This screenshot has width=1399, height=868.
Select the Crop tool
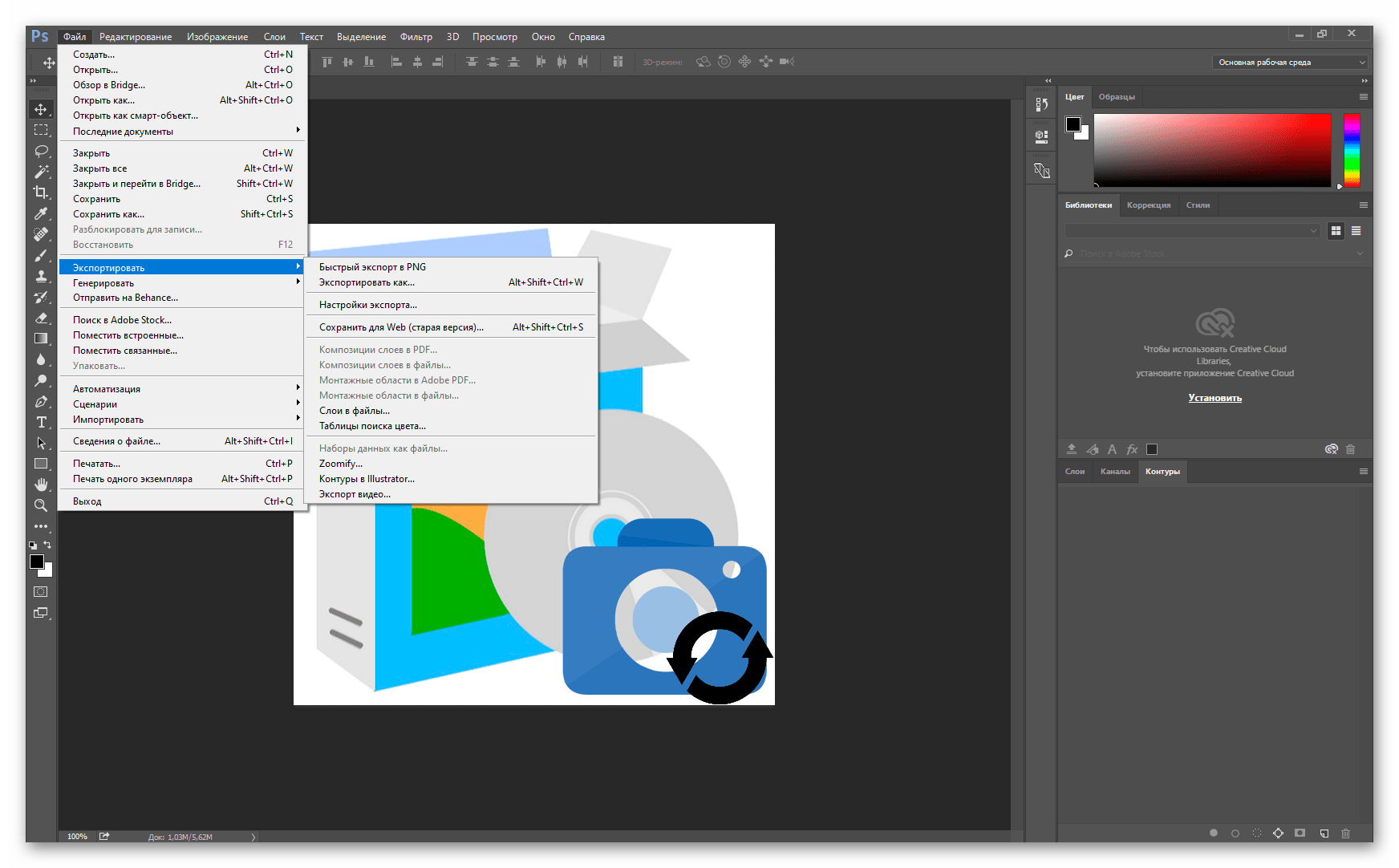[x=41, y=193]
